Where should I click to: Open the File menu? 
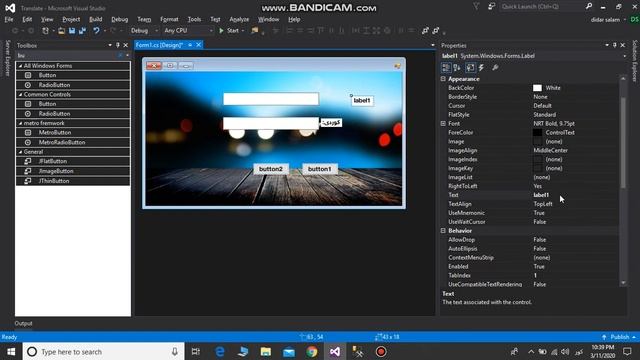point(9,19)
